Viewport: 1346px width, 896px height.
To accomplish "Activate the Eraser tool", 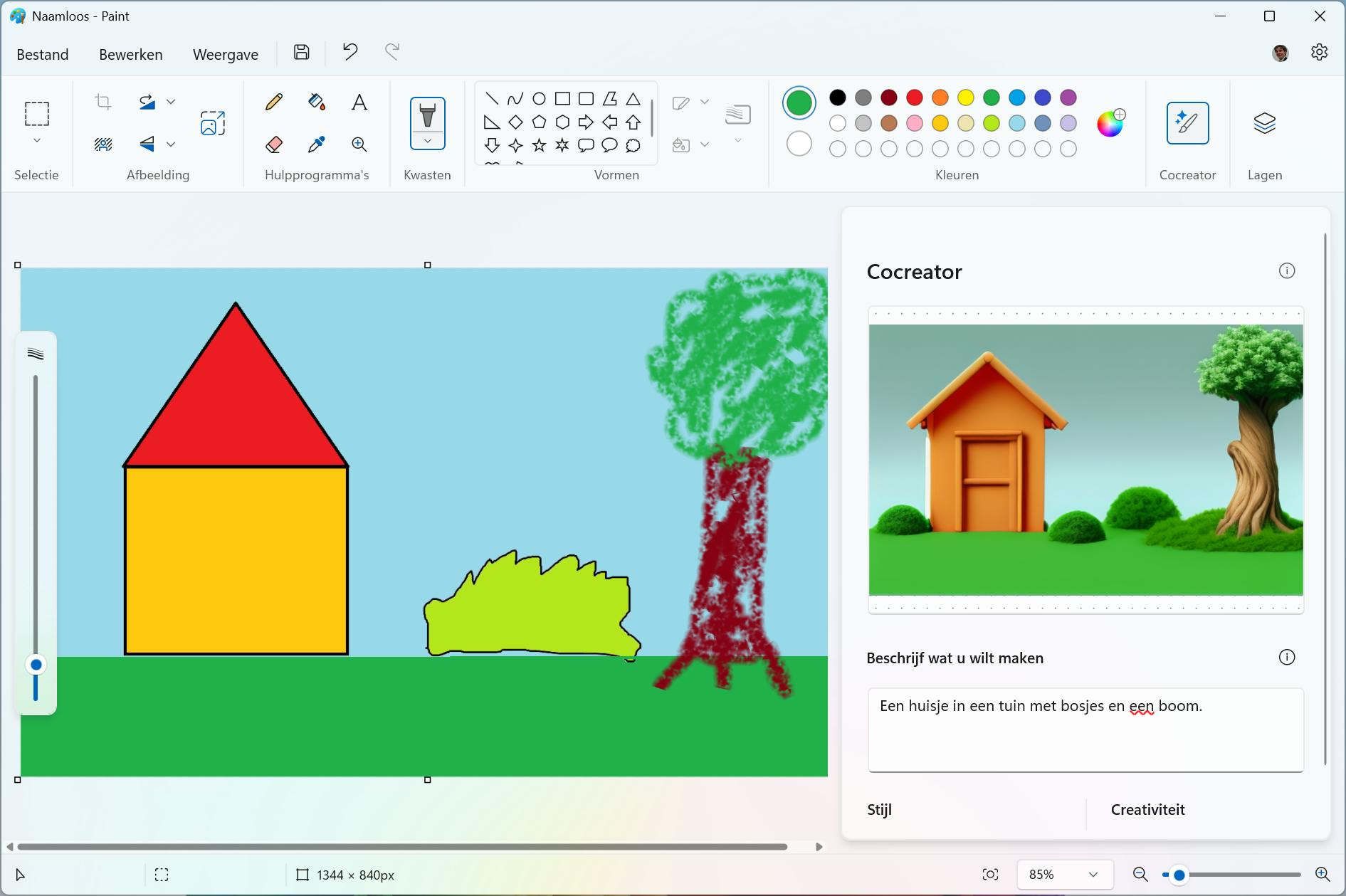I will 273,144.
